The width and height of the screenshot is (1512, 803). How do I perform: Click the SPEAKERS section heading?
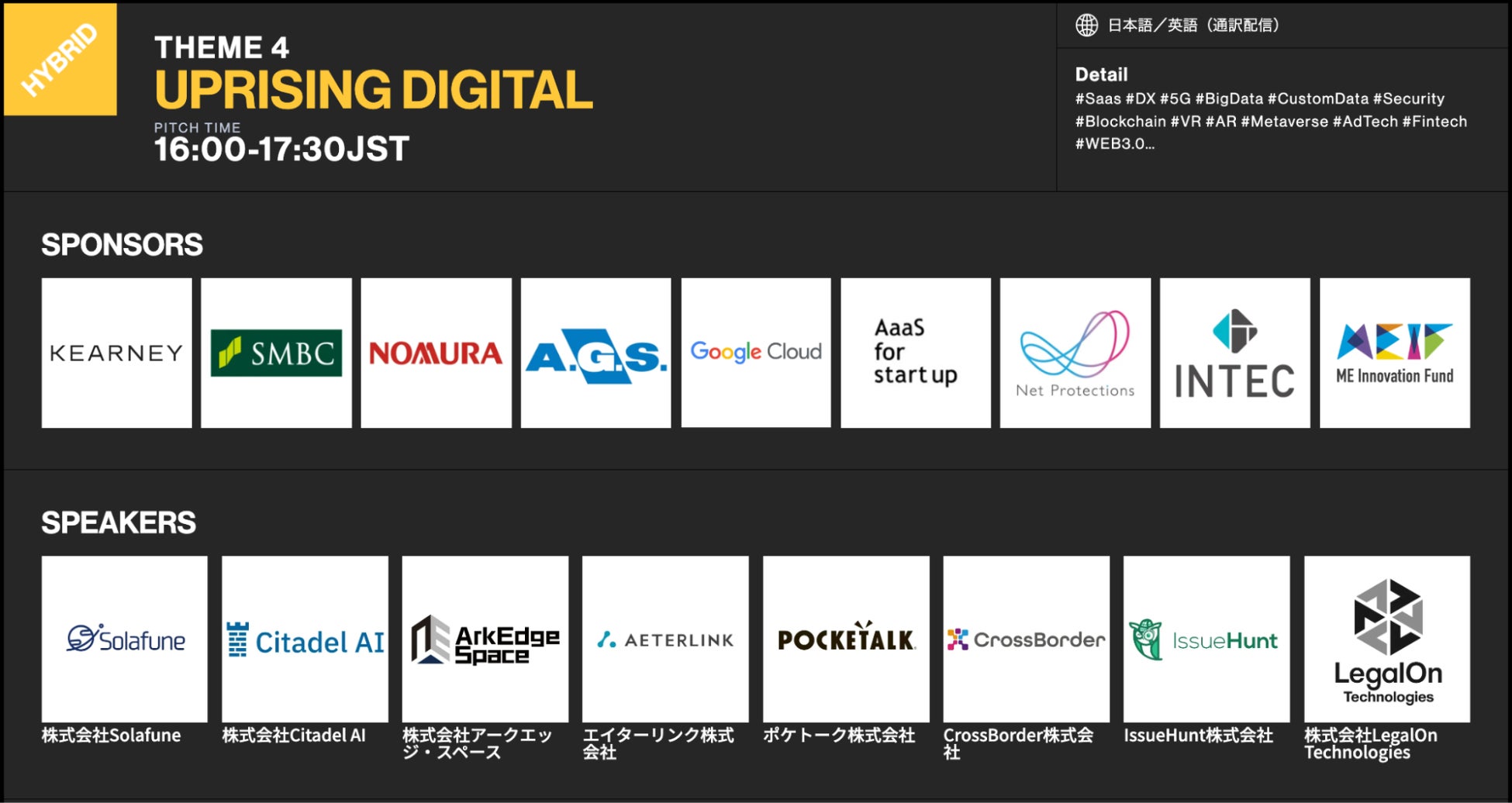click(x=119, y=522)
